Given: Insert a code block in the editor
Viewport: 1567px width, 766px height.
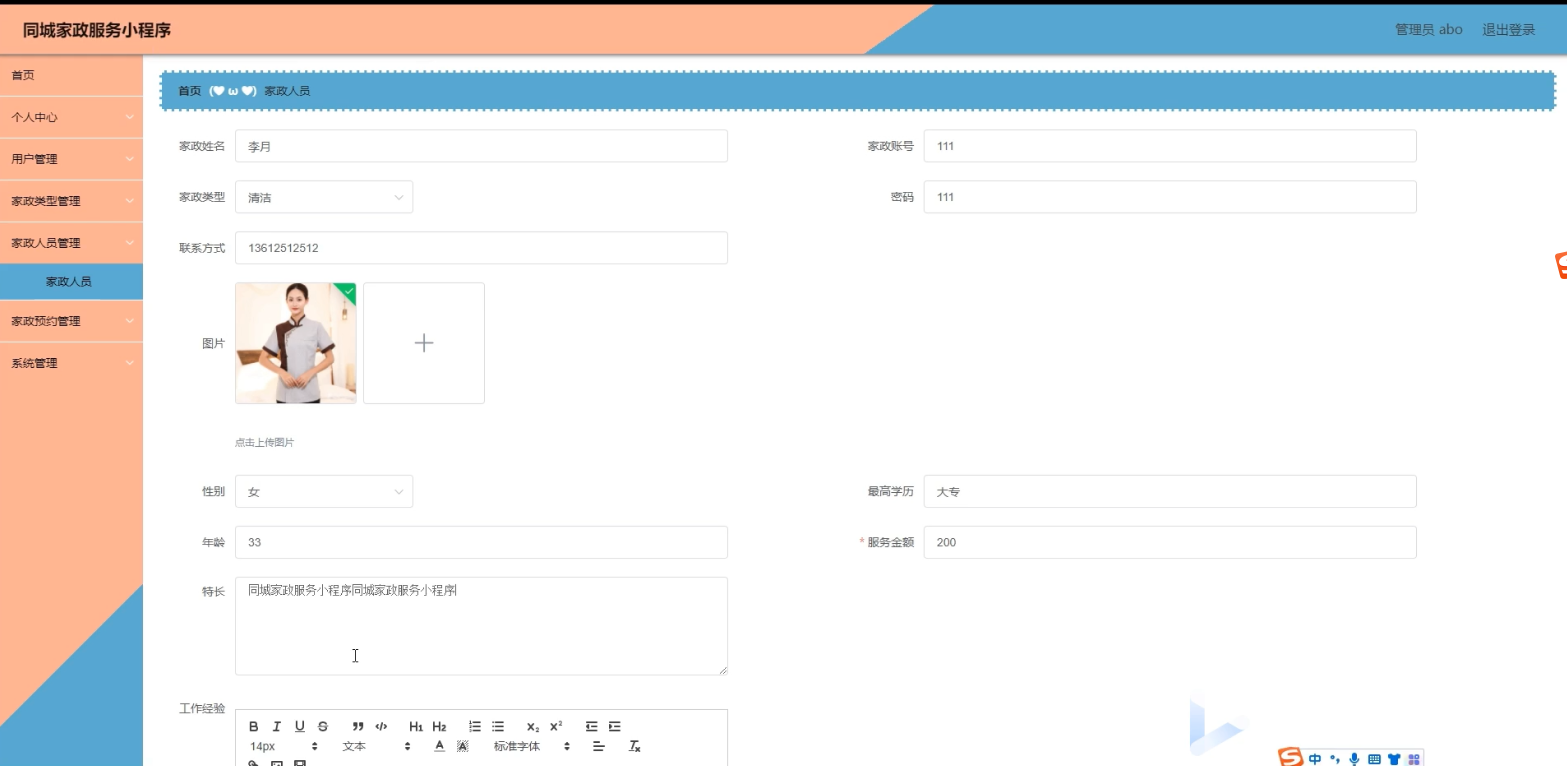Looking at the screenshot, I should coord(381,726).
